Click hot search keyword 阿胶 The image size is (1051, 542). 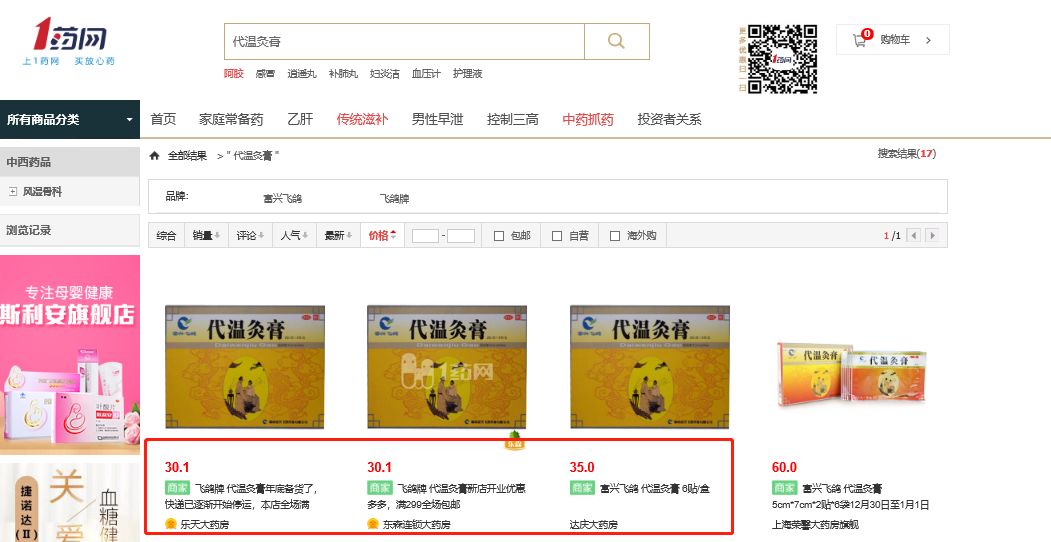tap(234, 74)
